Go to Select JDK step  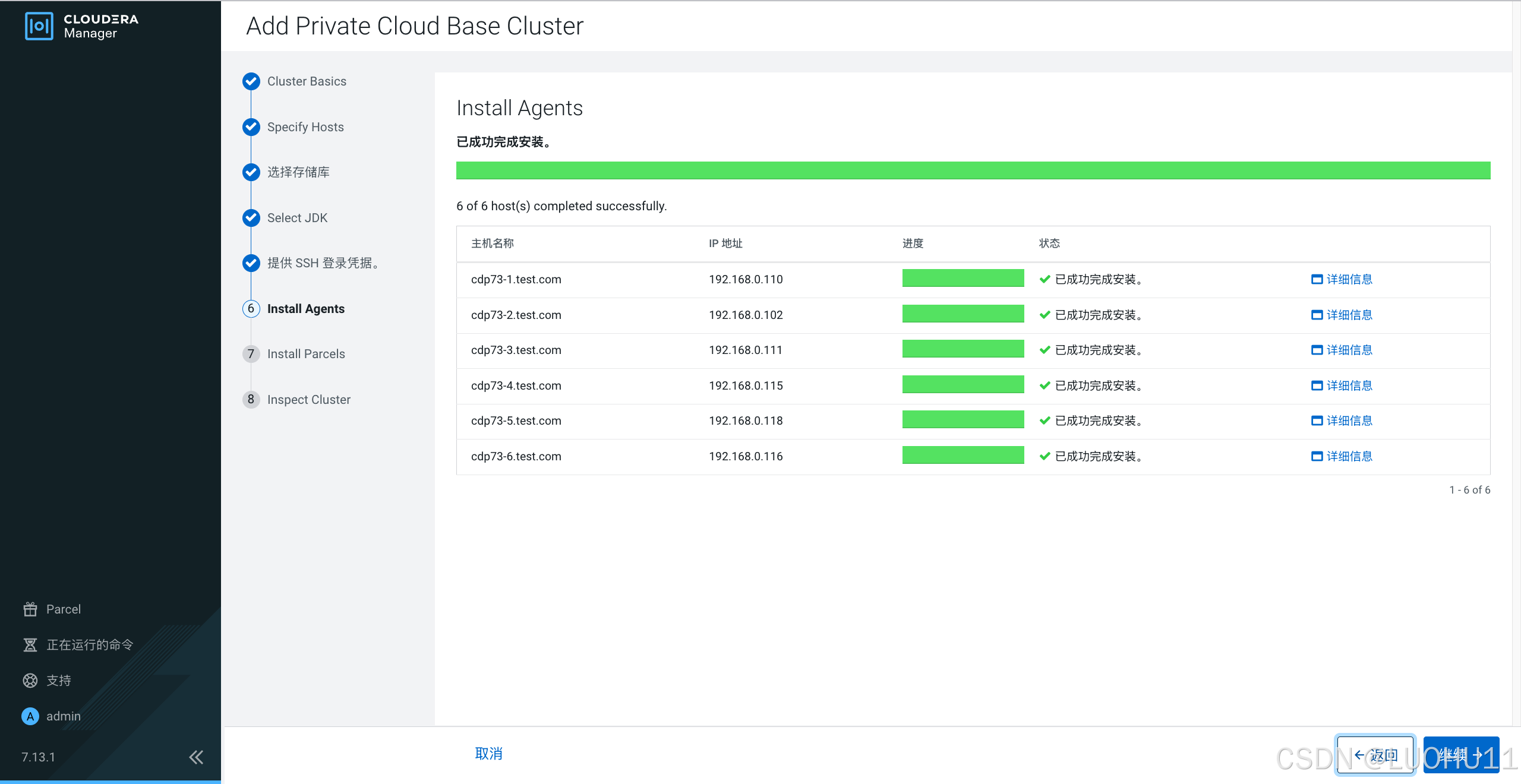297,218
